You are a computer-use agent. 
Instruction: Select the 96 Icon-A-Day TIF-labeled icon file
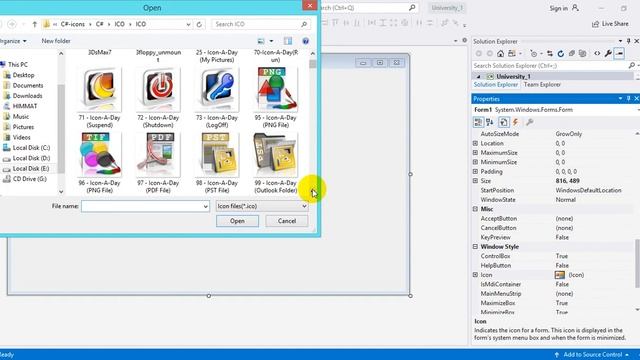(x=100, y=163)
